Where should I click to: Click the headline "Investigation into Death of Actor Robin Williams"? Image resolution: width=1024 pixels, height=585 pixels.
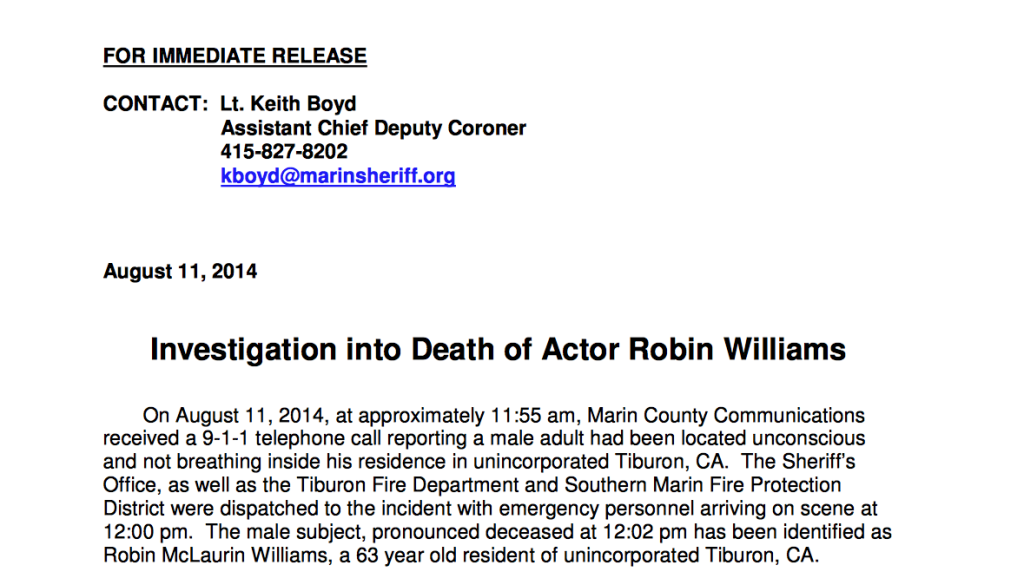tap(498, 350)
